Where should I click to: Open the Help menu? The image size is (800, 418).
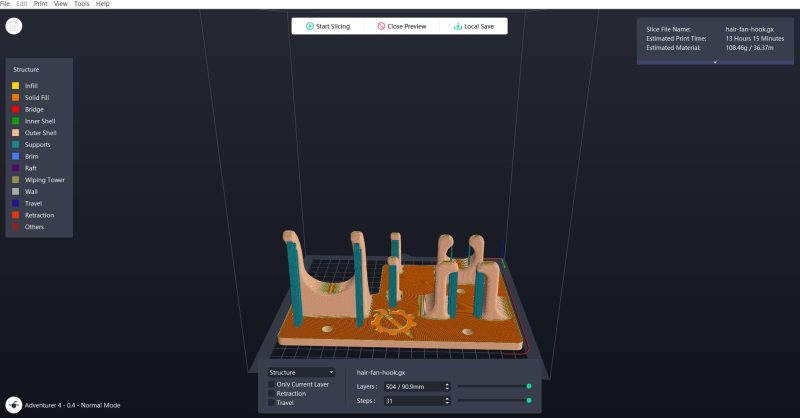[103, 4]
